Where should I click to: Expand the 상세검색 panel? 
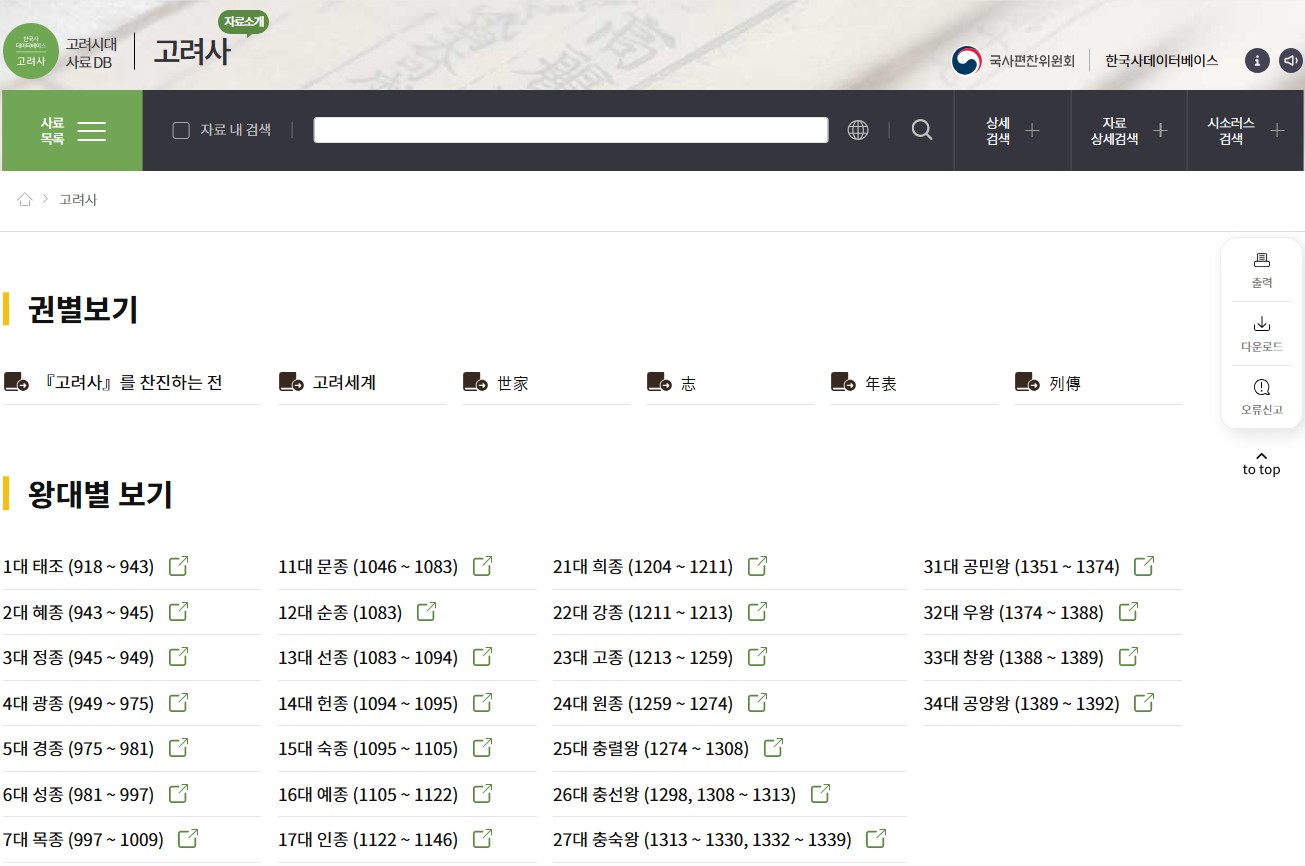tap(1012, 131)
